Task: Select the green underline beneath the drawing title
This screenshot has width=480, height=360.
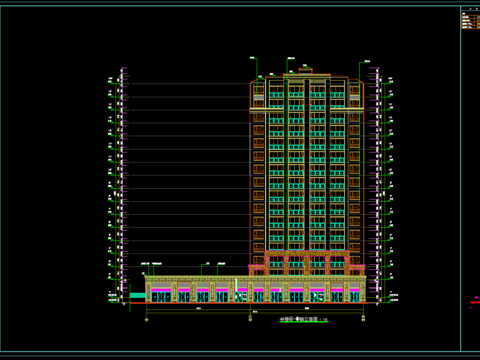Action: pyautogui.click(x=303, y=322)
